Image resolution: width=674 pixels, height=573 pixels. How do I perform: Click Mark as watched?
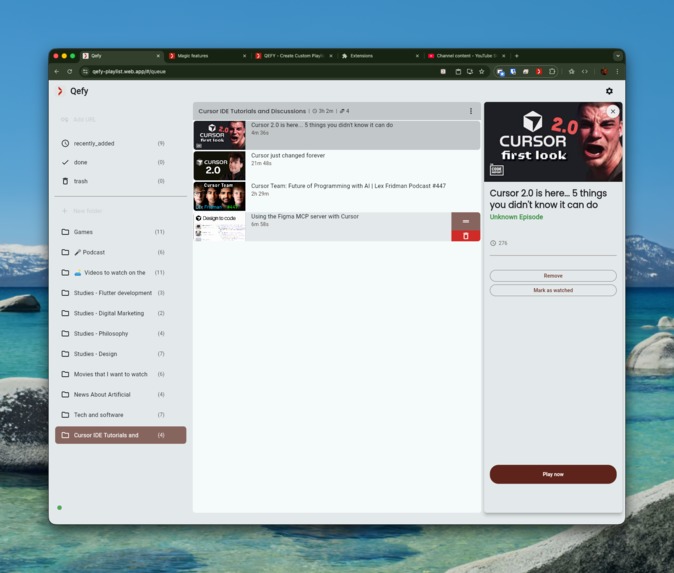point(553,291)
